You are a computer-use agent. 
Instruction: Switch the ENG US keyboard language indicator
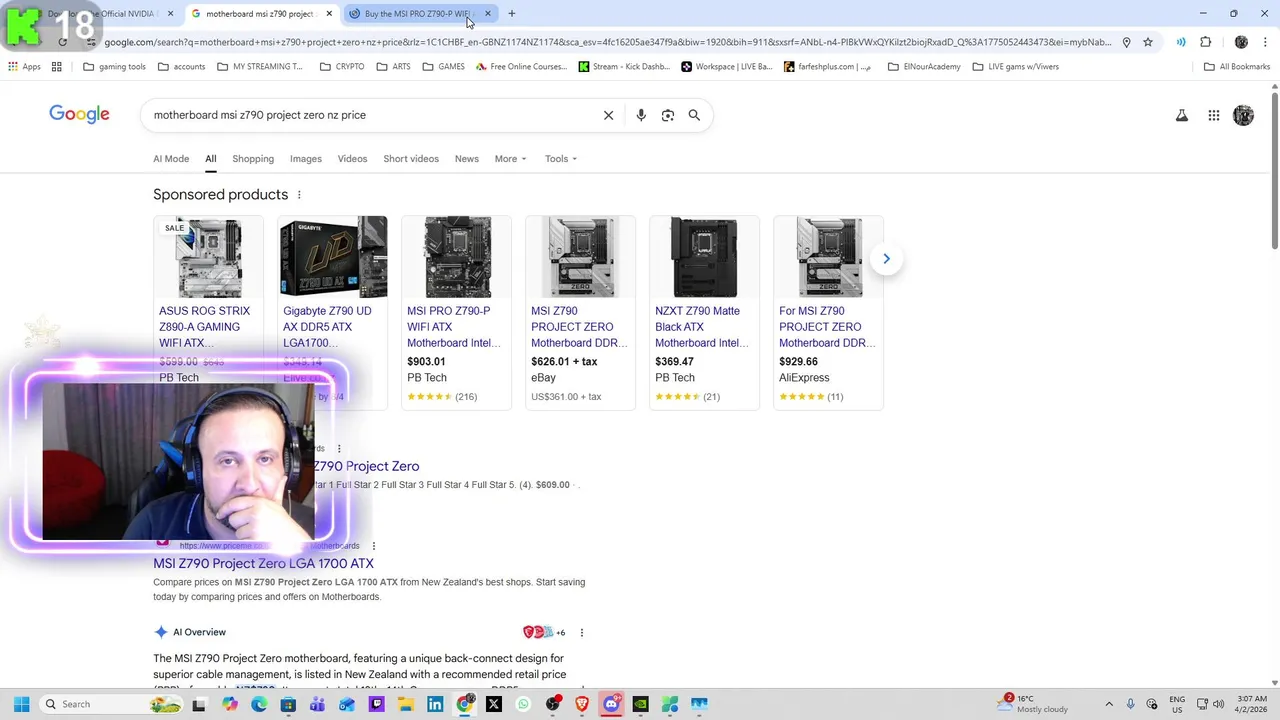[1177, 704]
